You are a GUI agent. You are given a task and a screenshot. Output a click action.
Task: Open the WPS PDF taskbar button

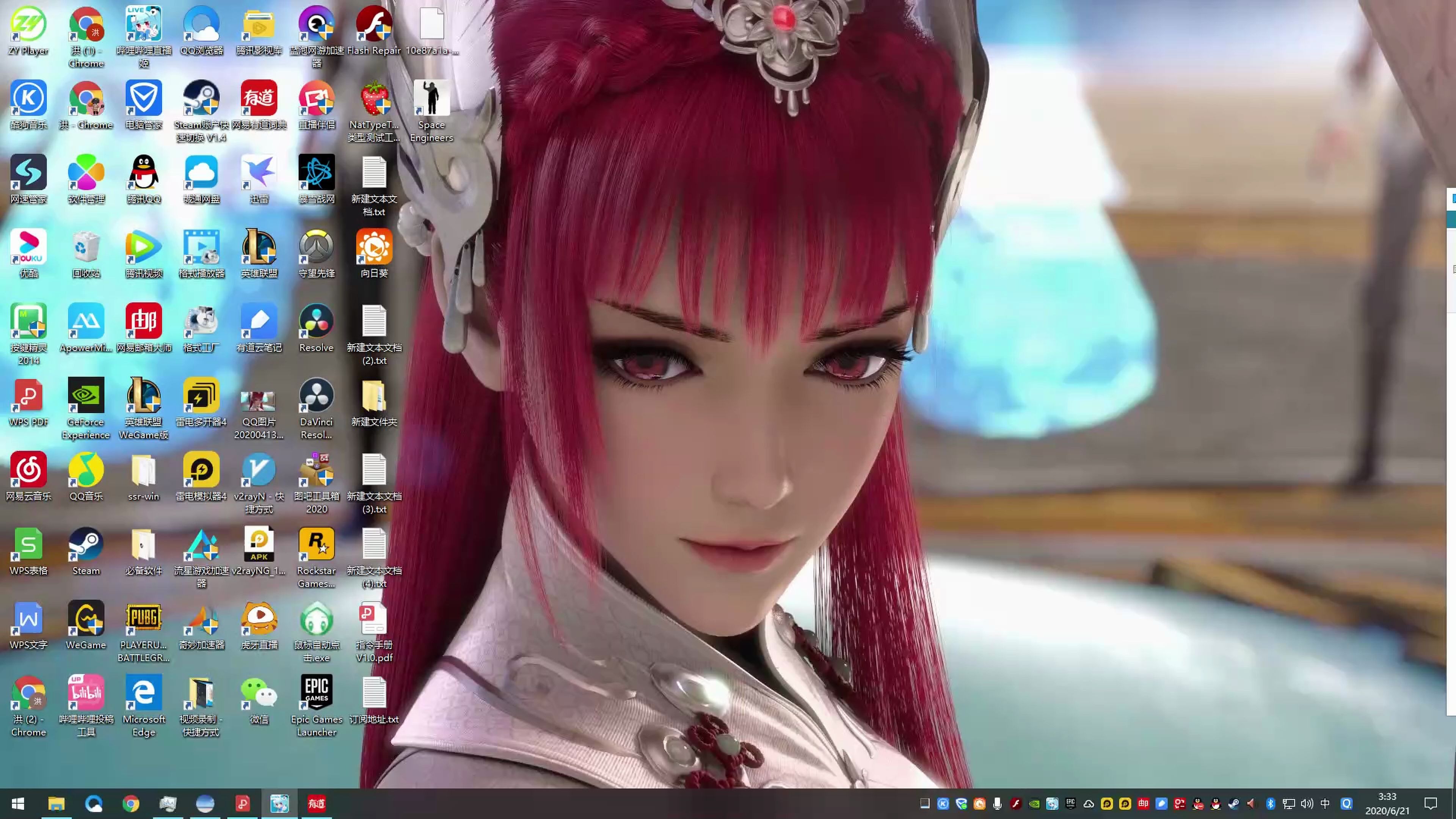tap(243, 804)
